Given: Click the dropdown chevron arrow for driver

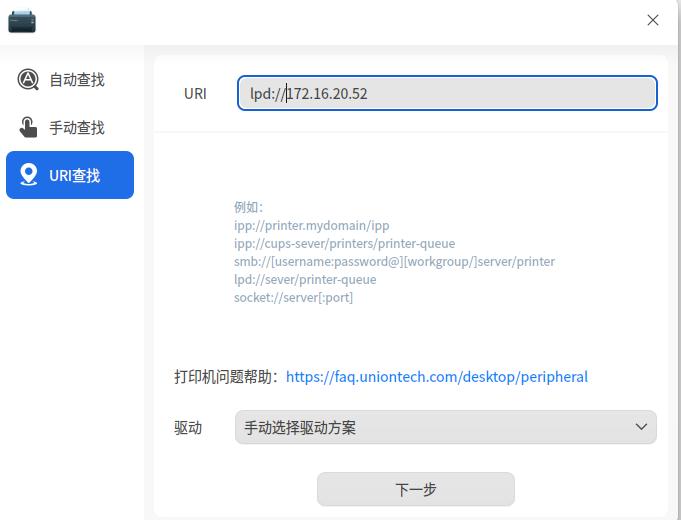Looking at the screenshot, I should pyautogui.click(x=641, y=427).
